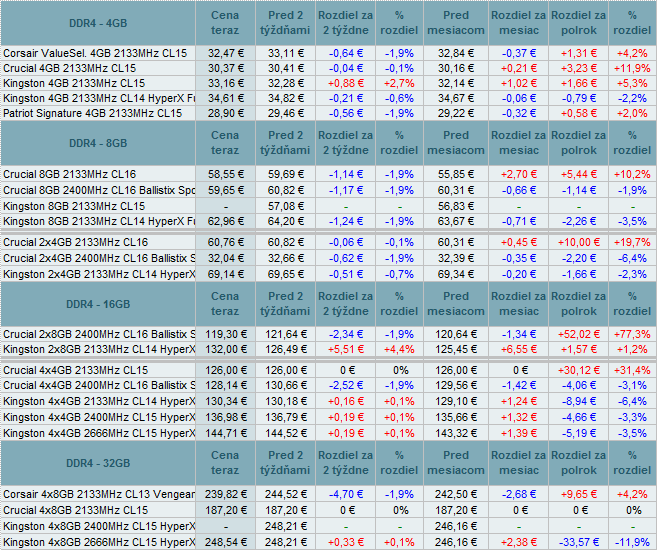Click the +5,51 € two-week difference cell
Screen dimensions: 657x550
coord(346,349)
